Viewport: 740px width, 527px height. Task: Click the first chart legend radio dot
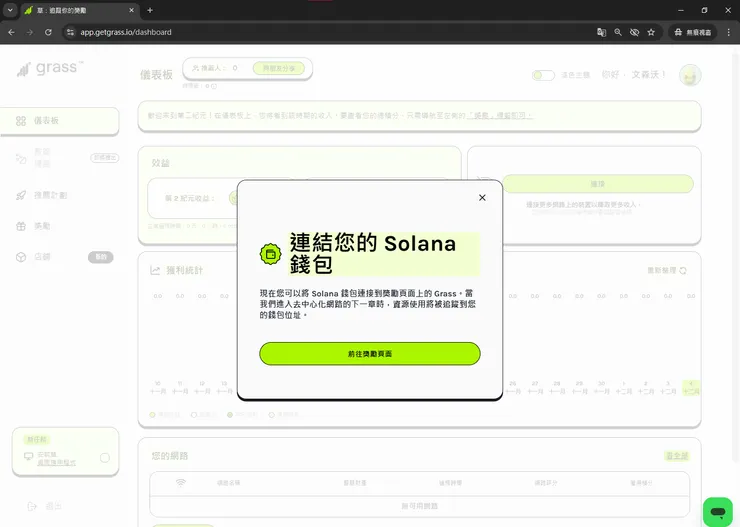pos(152,415)
